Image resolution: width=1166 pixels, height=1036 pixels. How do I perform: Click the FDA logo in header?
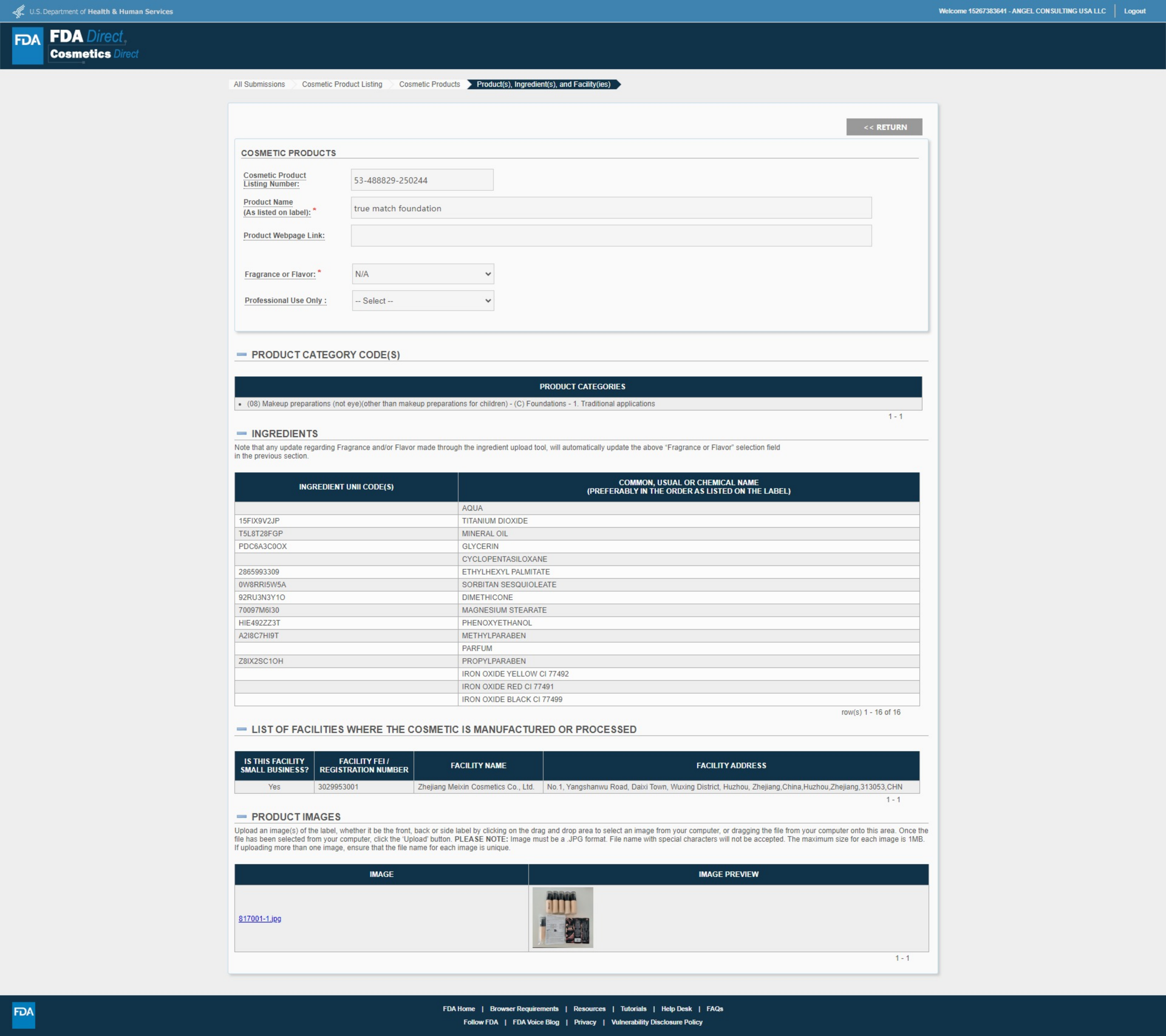click(x=27, y=46)
